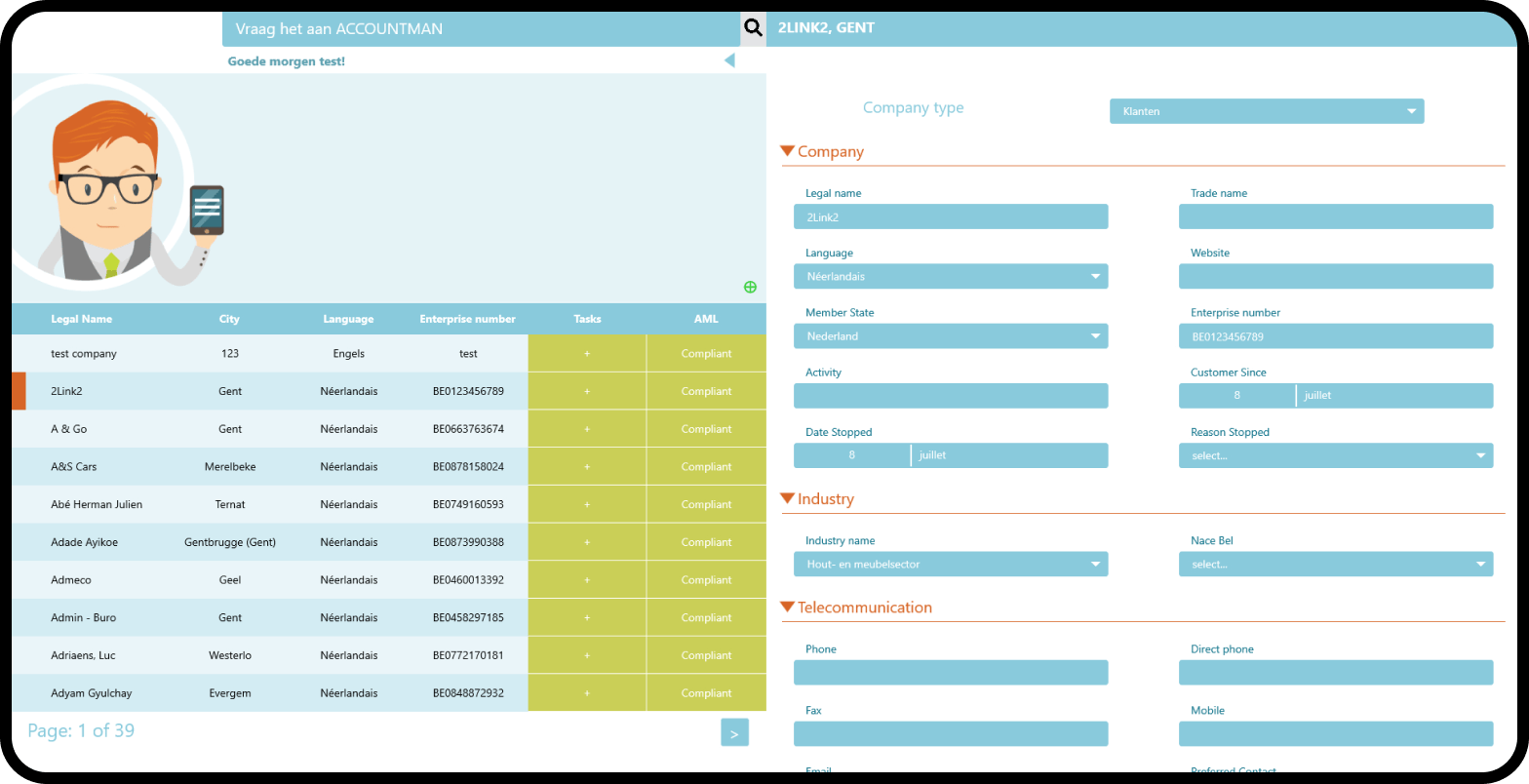1529x784 pixels.
Task: Click the 2LINK2, GENT header title
Action: click(x=826, y=27)
